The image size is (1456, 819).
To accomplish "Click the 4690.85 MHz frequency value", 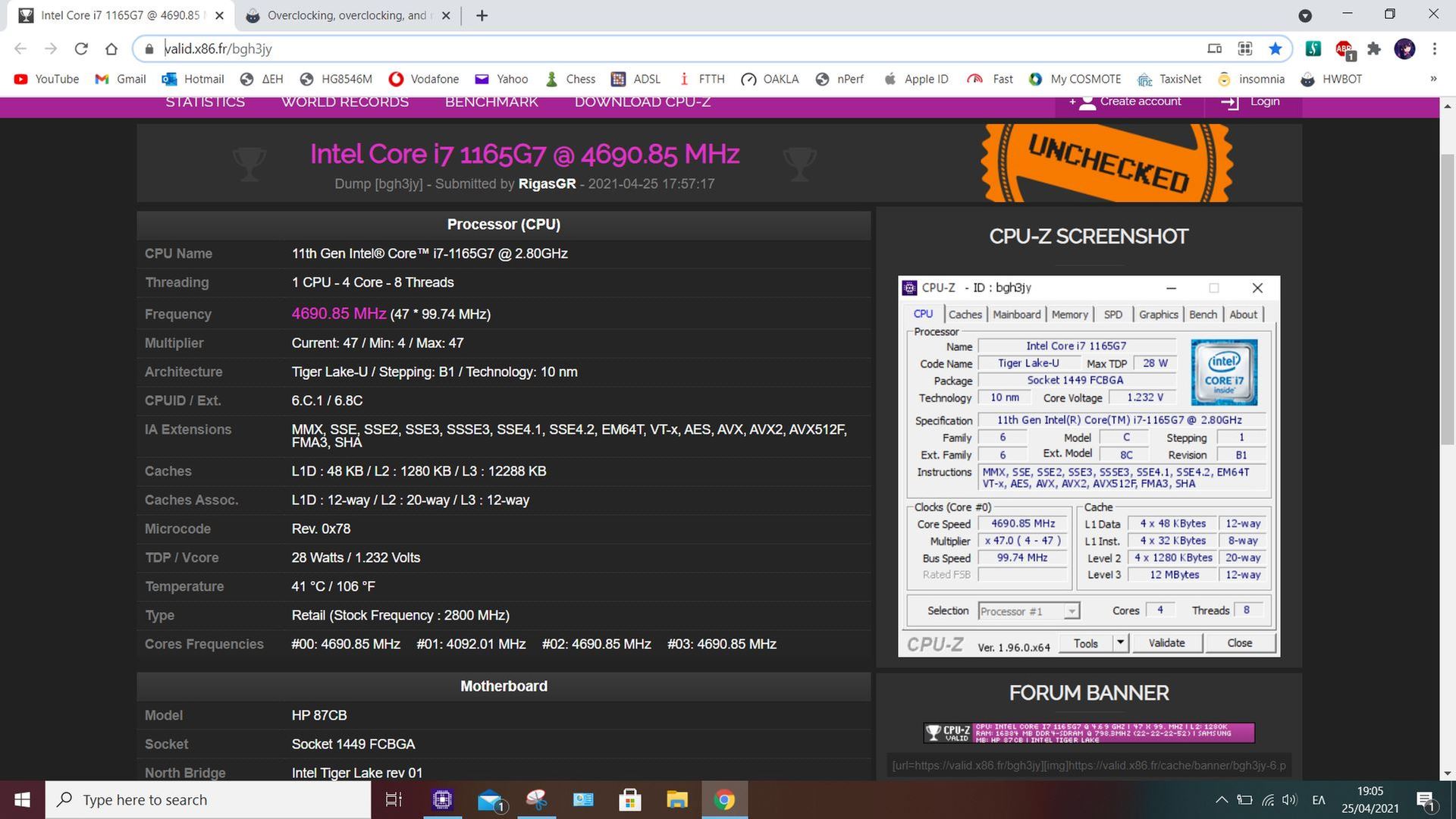I will click(339, 314).
